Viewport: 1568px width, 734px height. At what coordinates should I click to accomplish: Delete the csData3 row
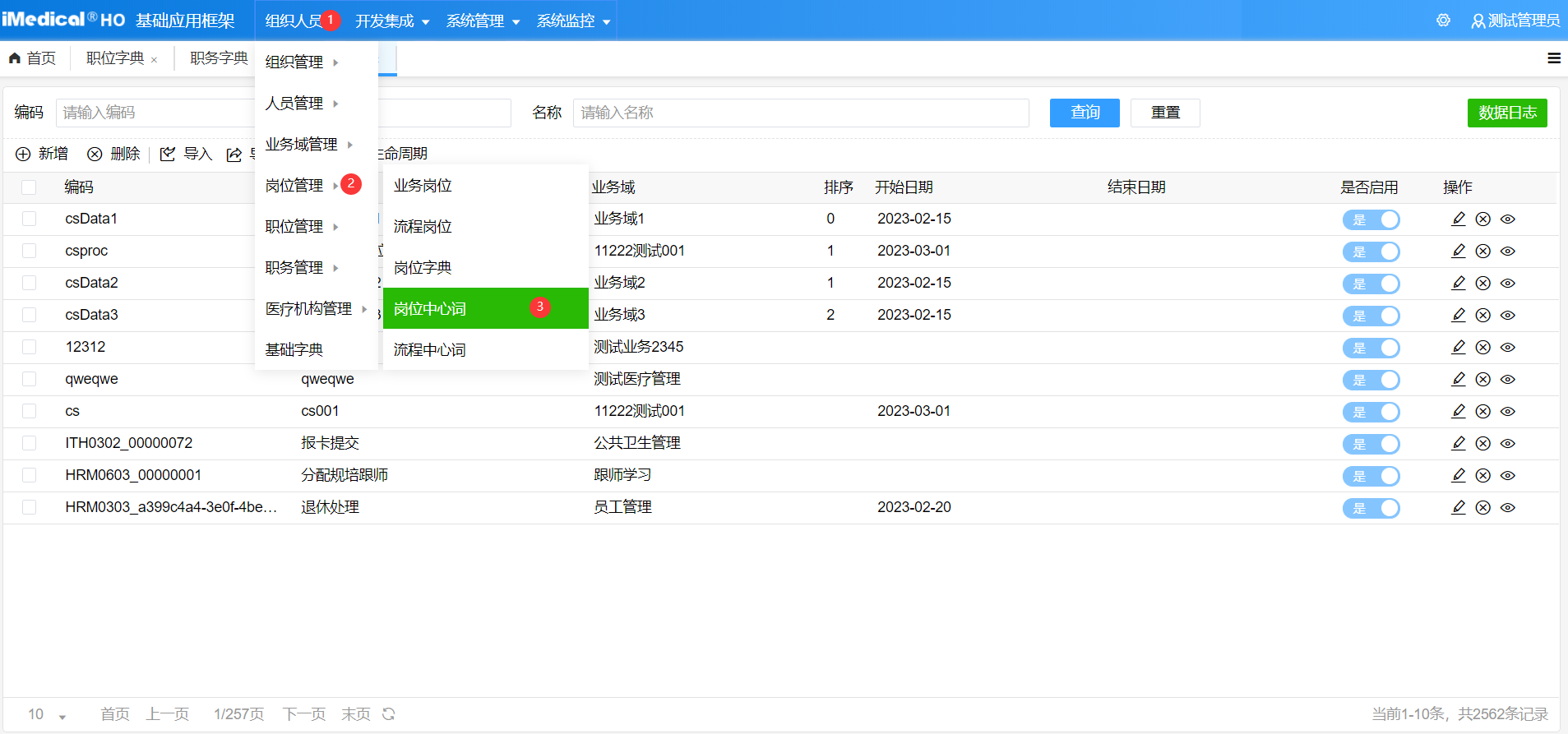coord(1483,315)
